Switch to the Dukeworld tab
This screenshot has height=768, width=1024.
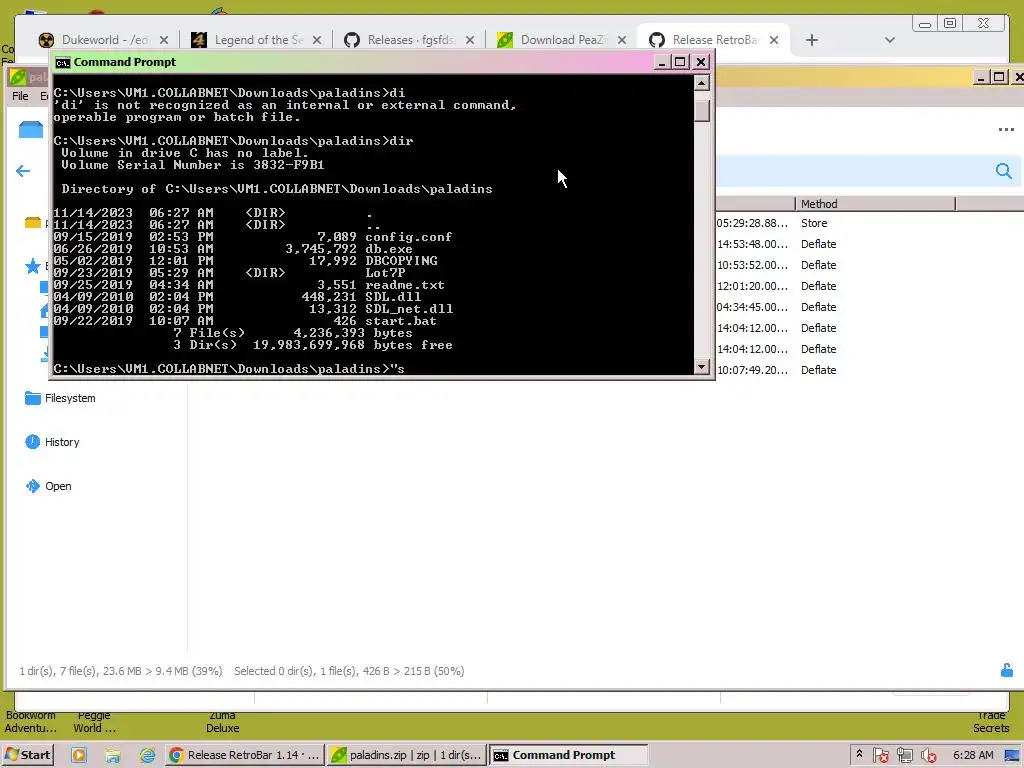click(104, 40)
